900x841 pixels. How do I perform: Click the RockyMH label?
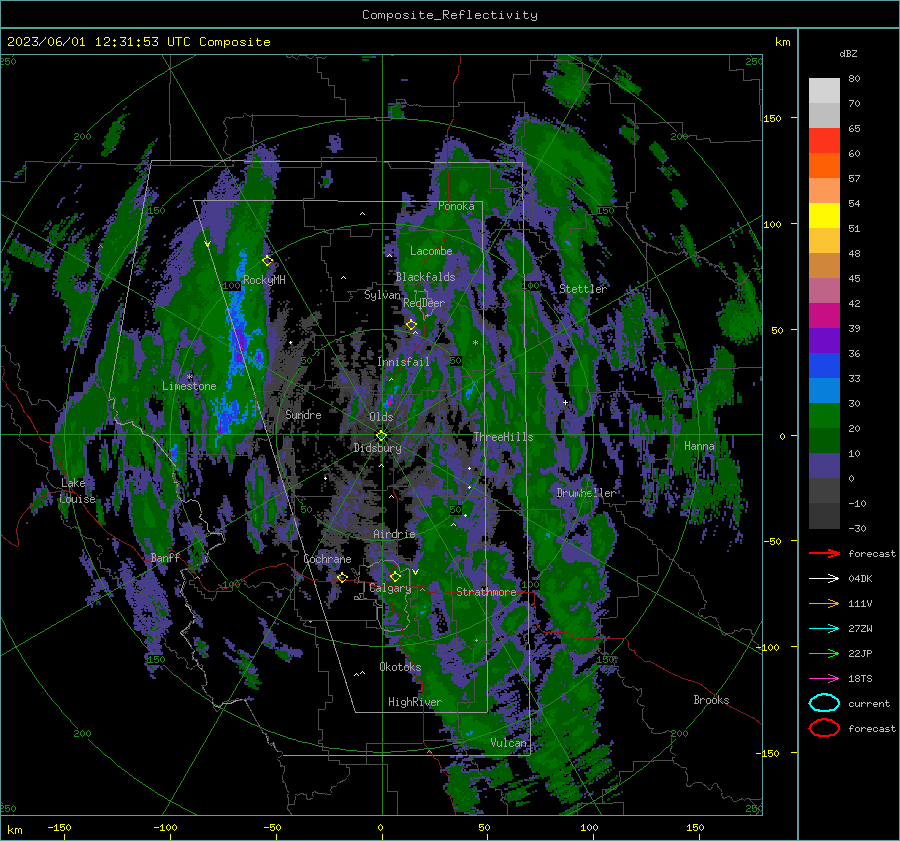[264, 280]
